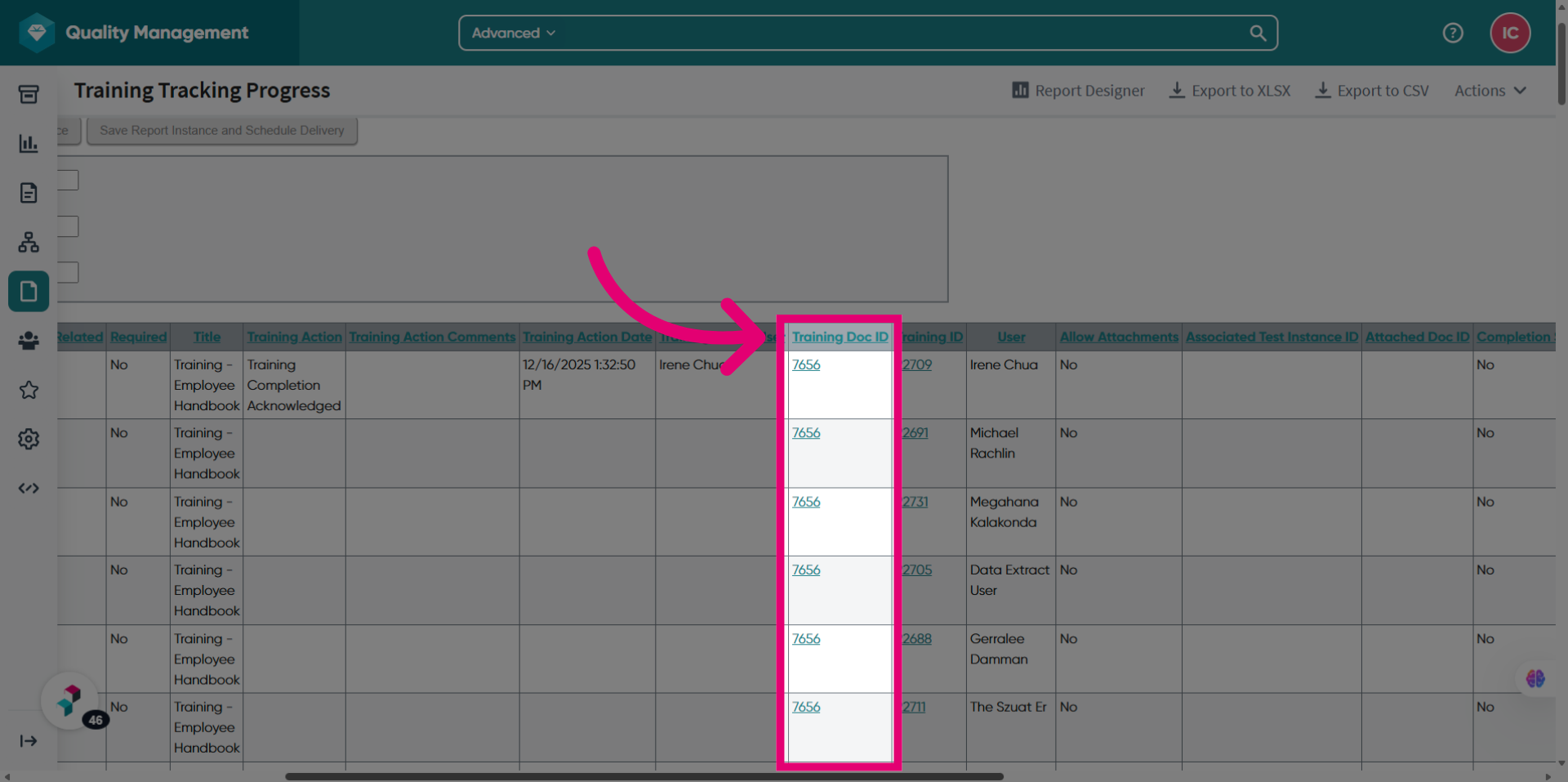Expand the sidebar with arrow icon
The image size is (1568, 782).
pyautogui.click(x=29, y=741)
